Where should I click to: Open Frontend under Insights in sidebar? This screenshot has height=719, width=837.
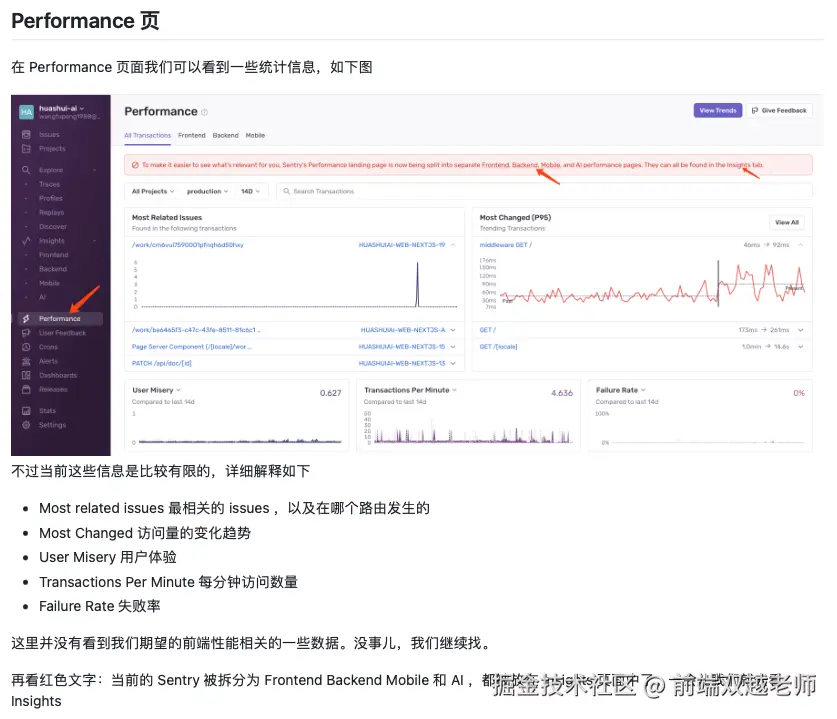click(x=53, y=255)
